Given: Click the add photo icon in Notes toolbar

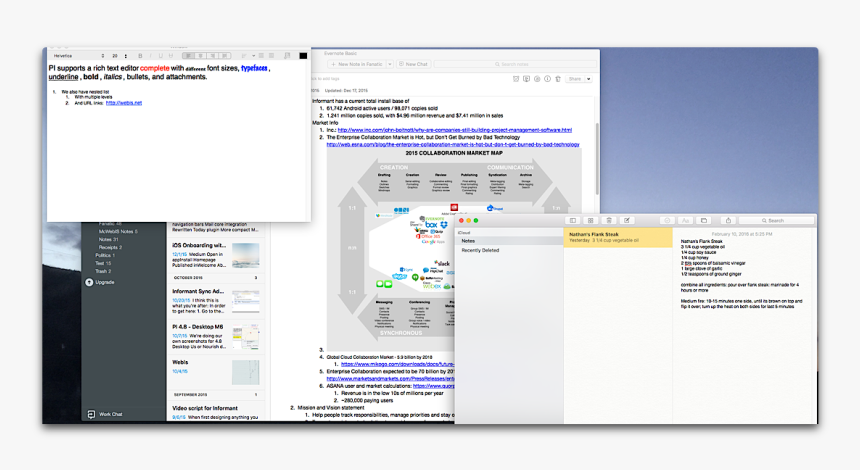Looking at the screenshot, I should (704, 220).
